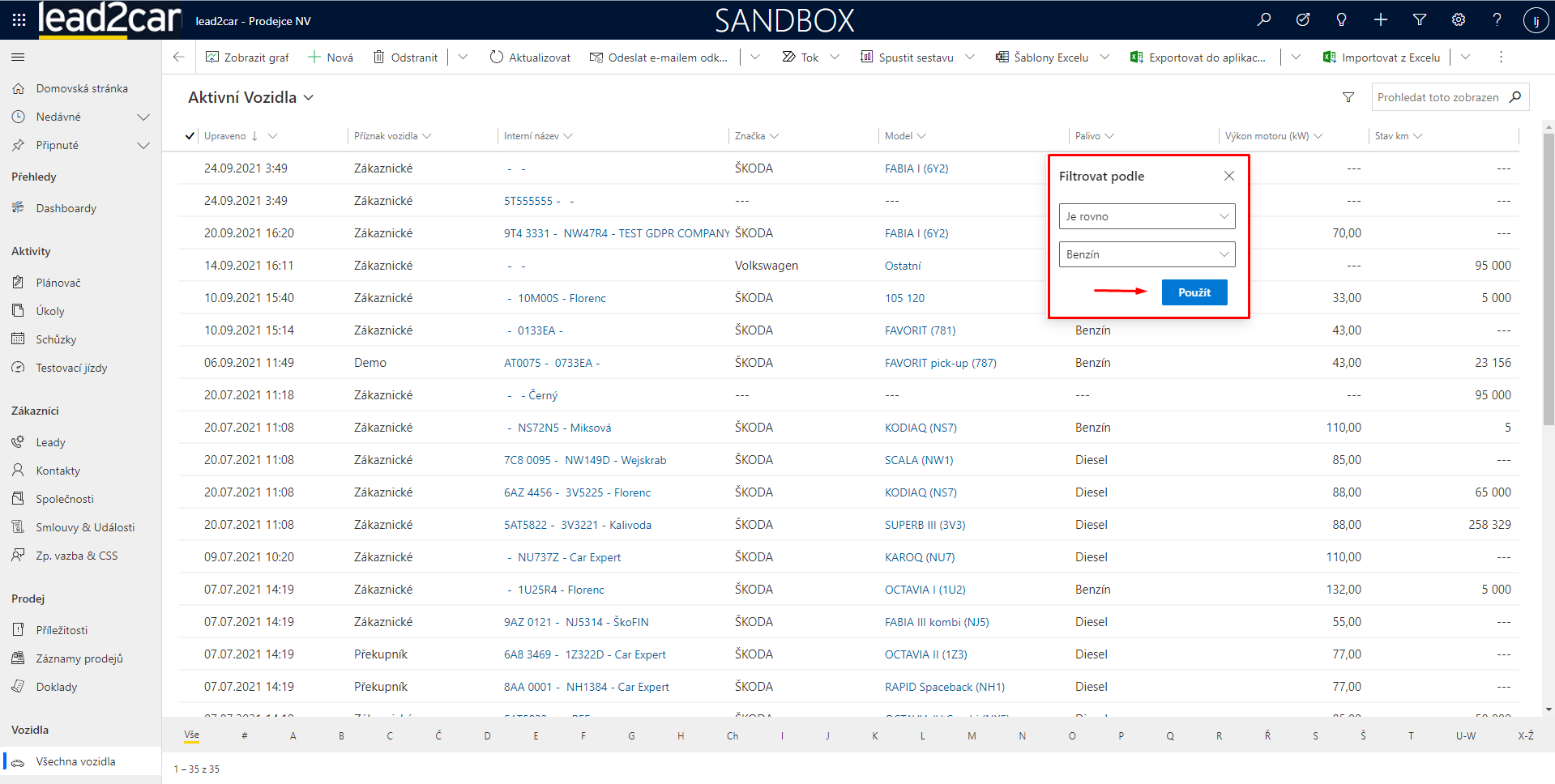The height and width of the screenshot is (784, 1555).
Task: Open the 'Benzín' value dropdown
Action: click(1147, 254)
